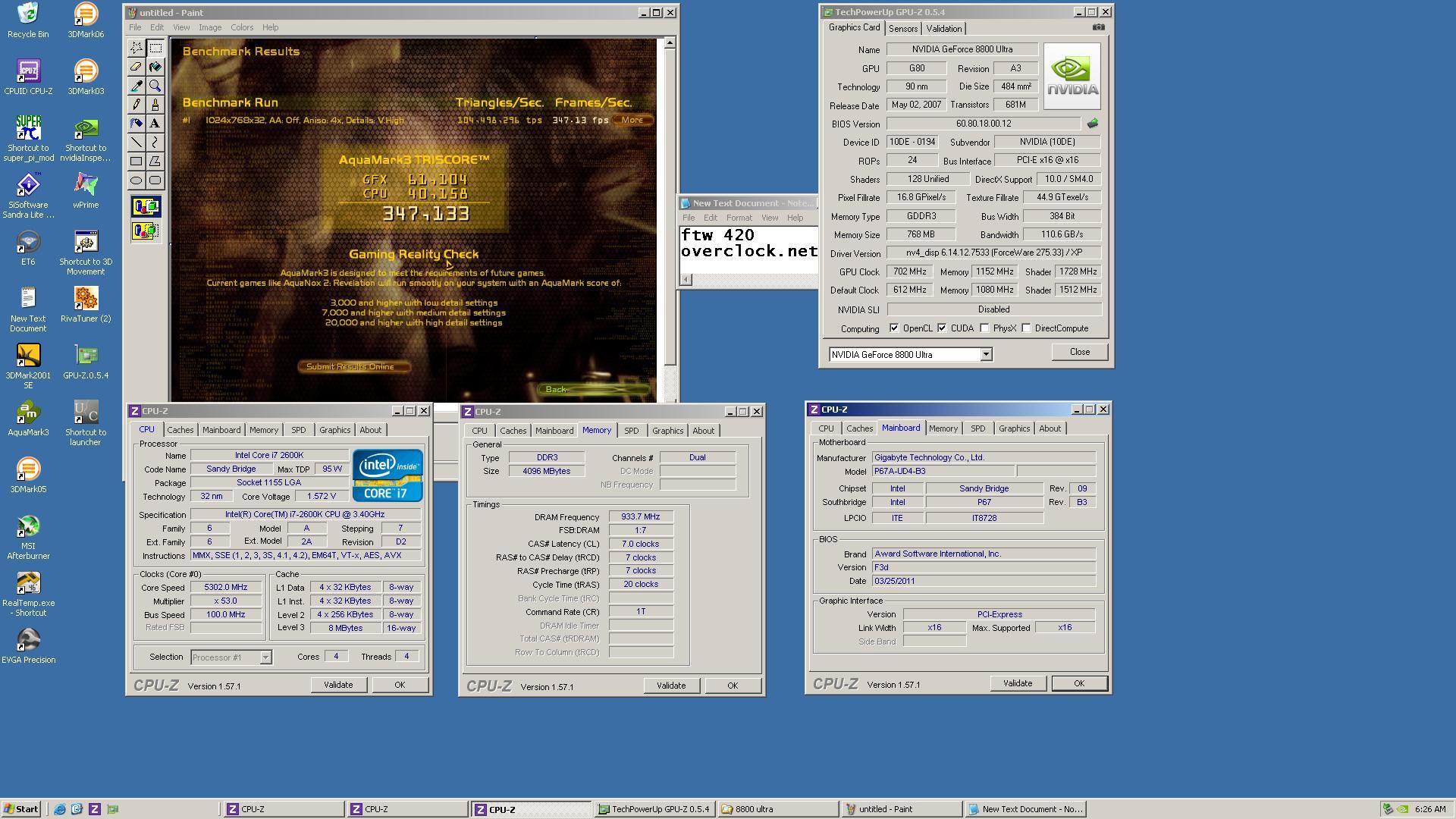
Task: Switch to TechPowerUp GPU-Z taskbar button
Action: coord(654,809)
